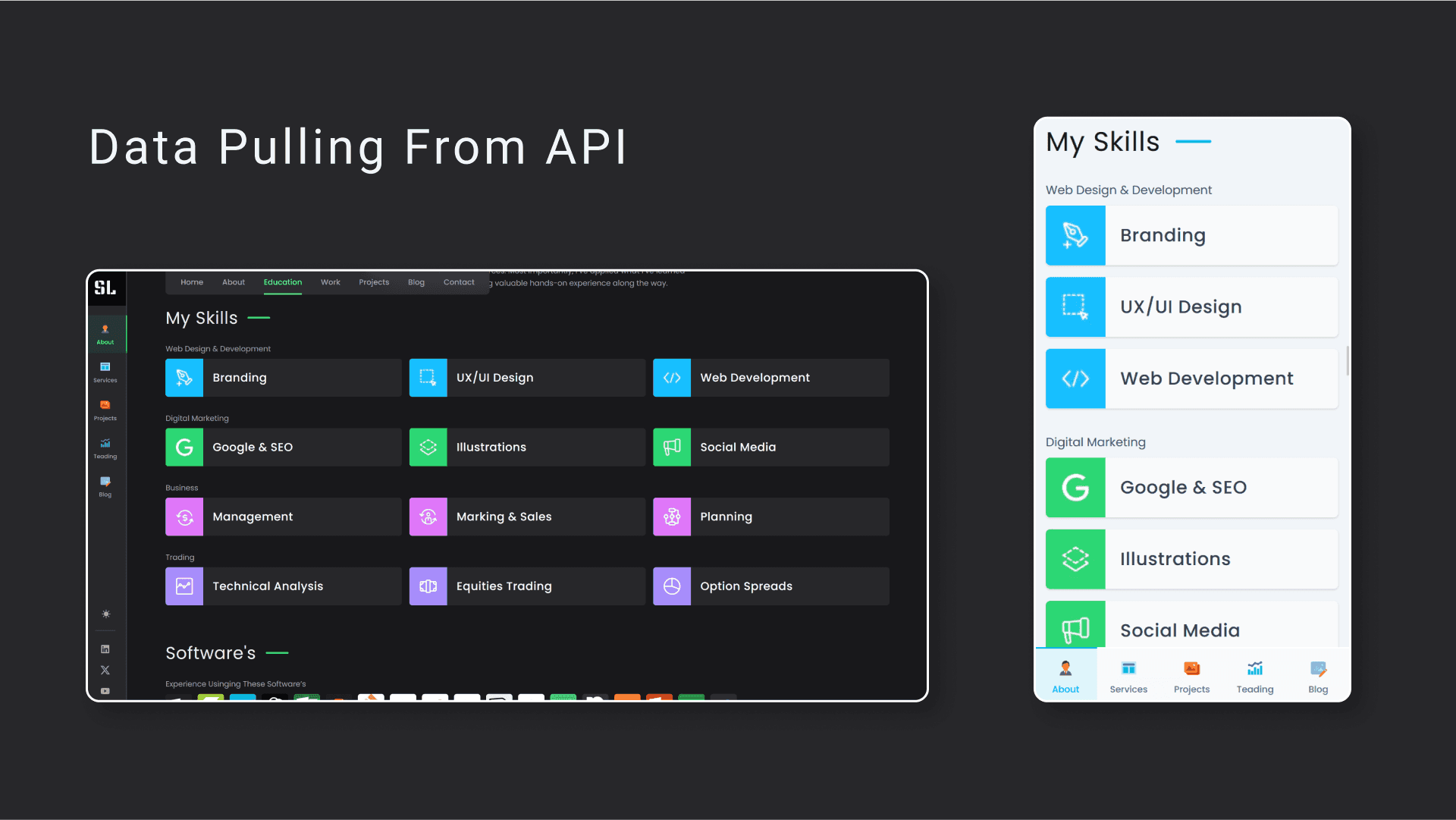Click the Management skill card button
This screenshot has height=820, width=1456.
(281, 516)
